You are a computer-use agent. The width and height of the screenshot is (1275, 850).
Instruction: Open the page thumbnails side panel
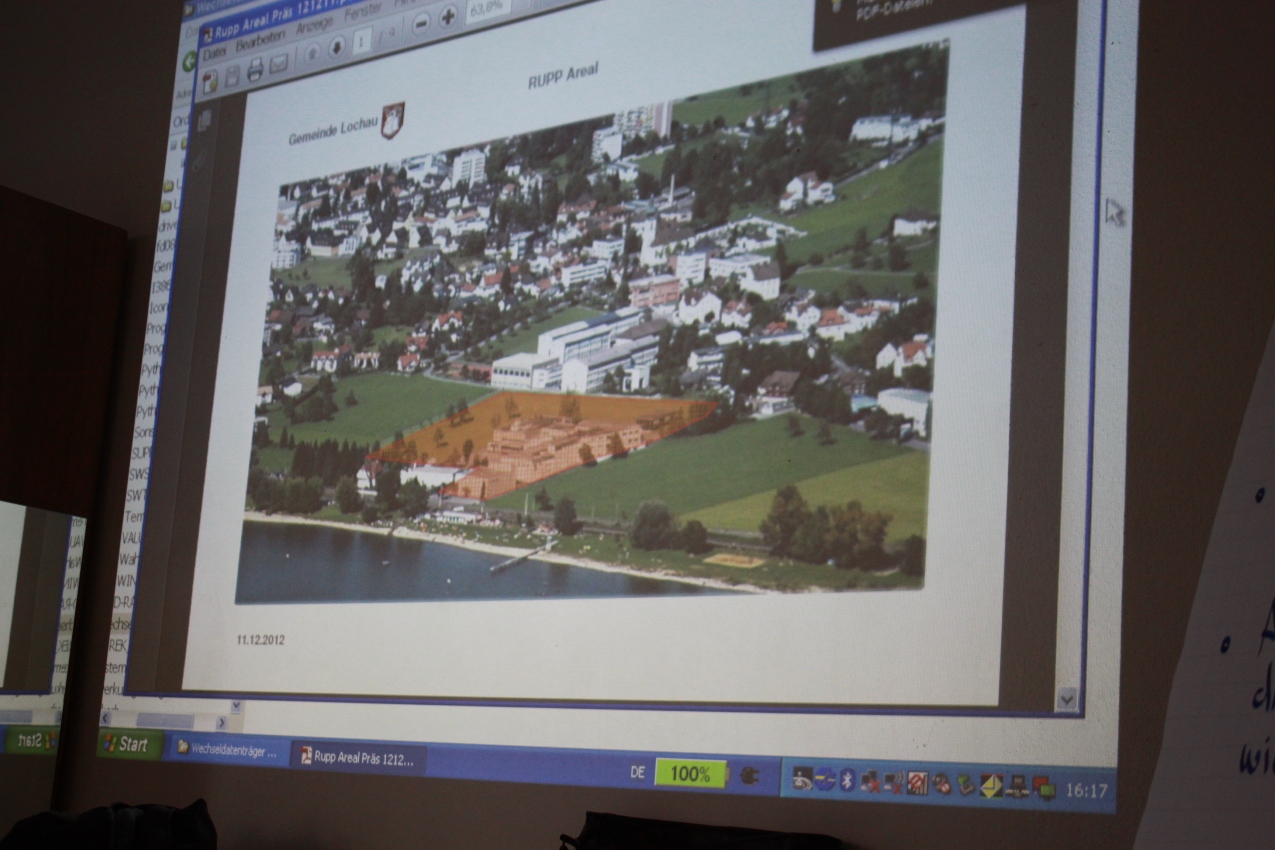coord(205,121)
